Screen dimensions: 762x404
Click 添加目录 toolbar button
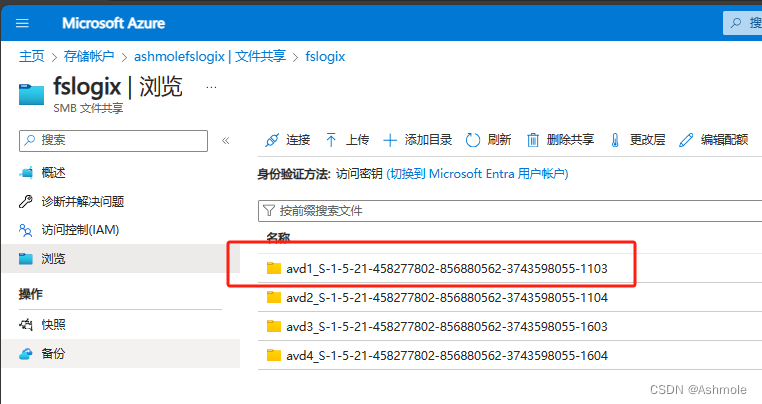[x=417, y=140]
